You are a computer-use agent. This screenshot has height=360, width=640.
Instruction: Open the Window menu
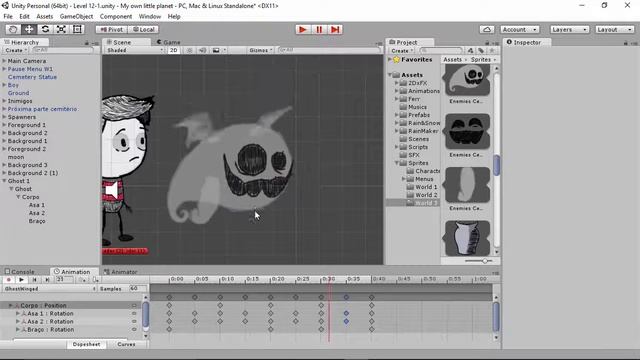click(150, 16)
